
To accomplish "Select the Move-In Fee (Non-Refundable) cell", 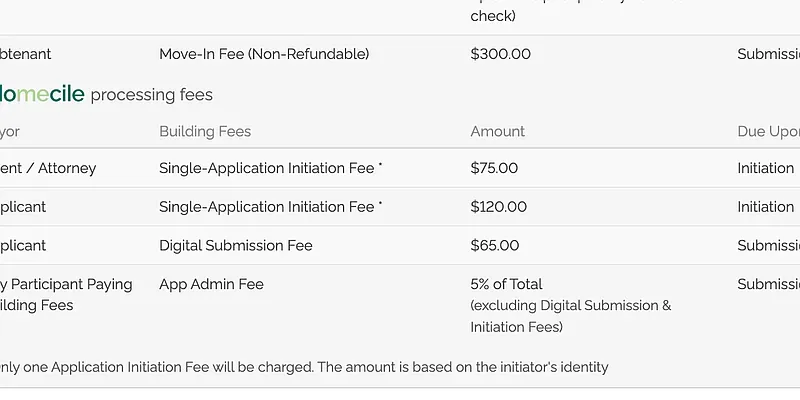I will pos(264,54).
